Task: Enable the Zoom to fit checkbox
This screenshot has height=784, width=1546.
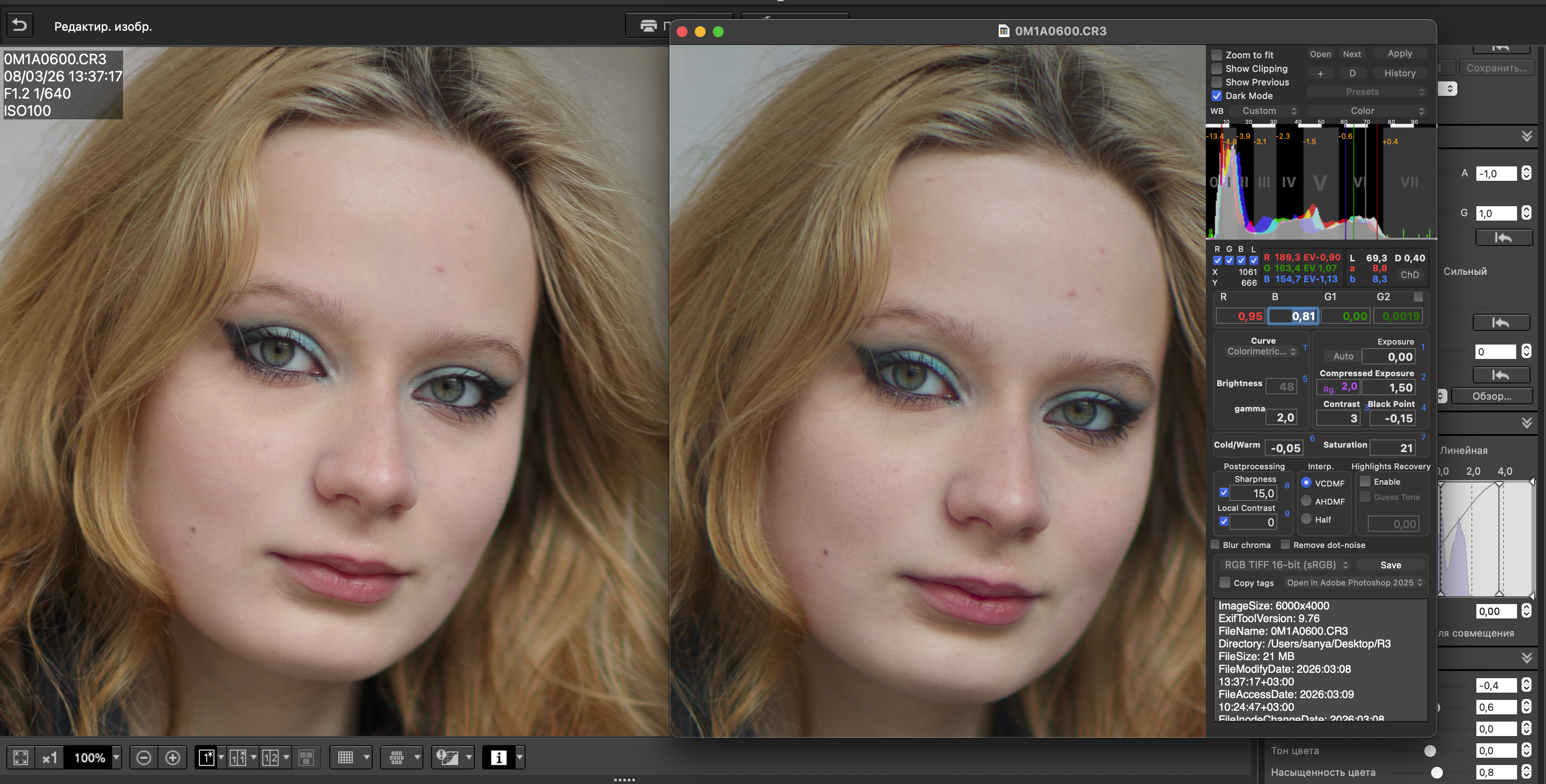Action: (x=1217, y=55)
